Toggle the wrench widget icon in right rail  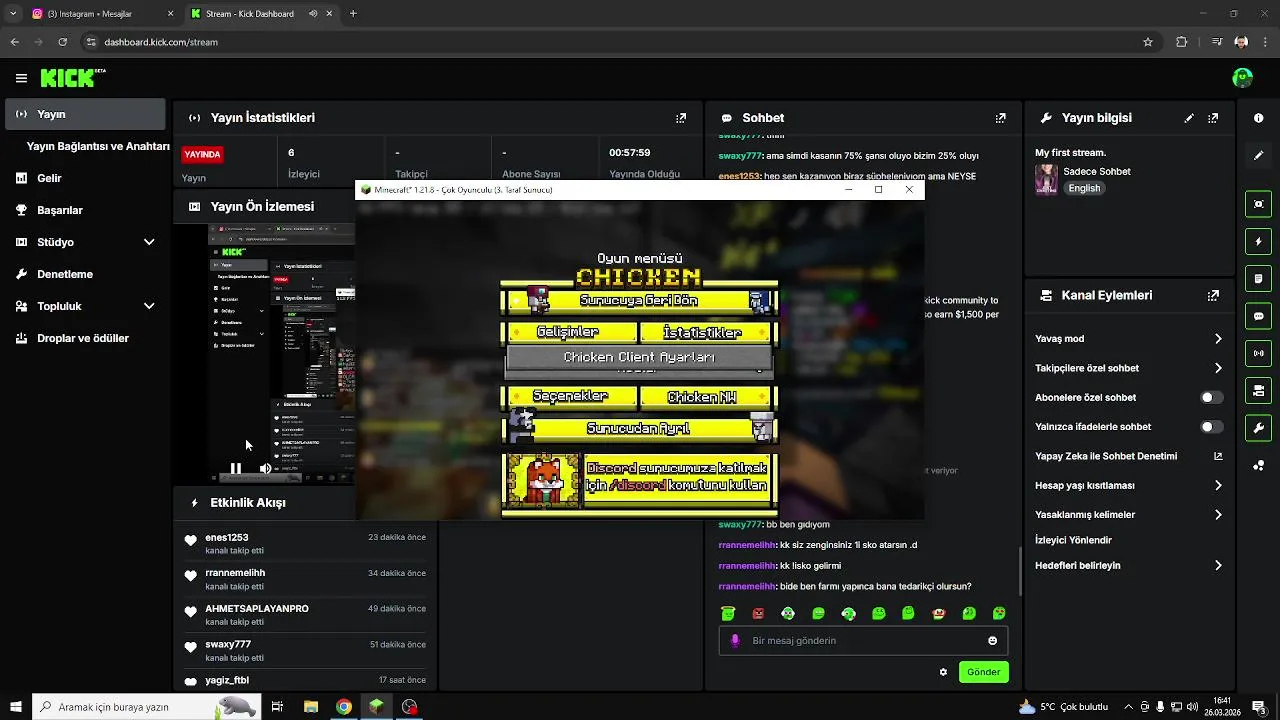pyautogui.click(x=1258, y=428)
